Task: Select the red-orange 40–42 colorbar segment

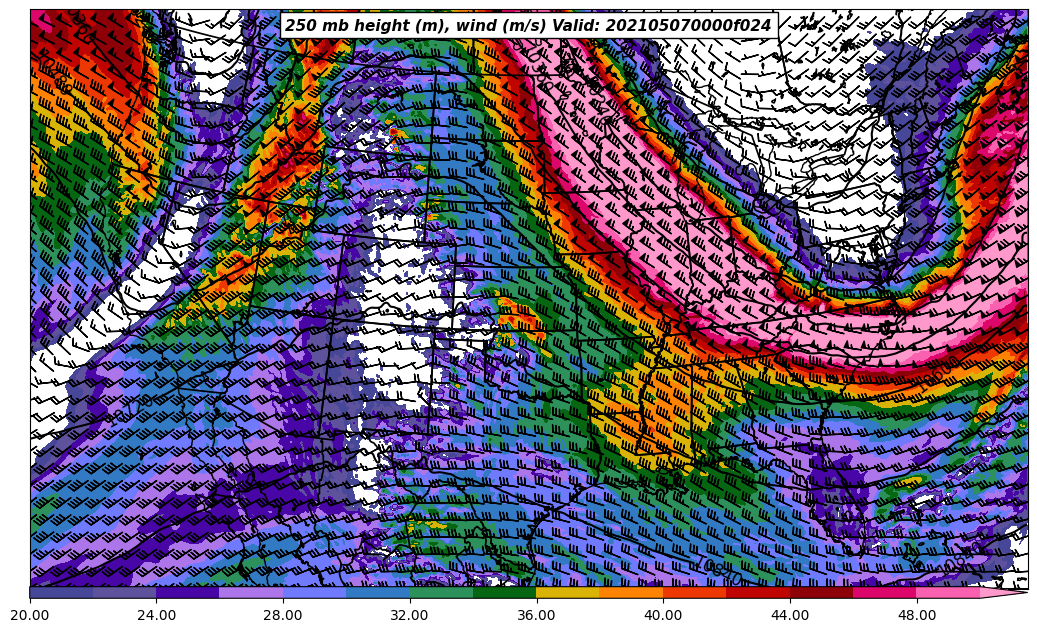Action: click(x=695, y=593)
